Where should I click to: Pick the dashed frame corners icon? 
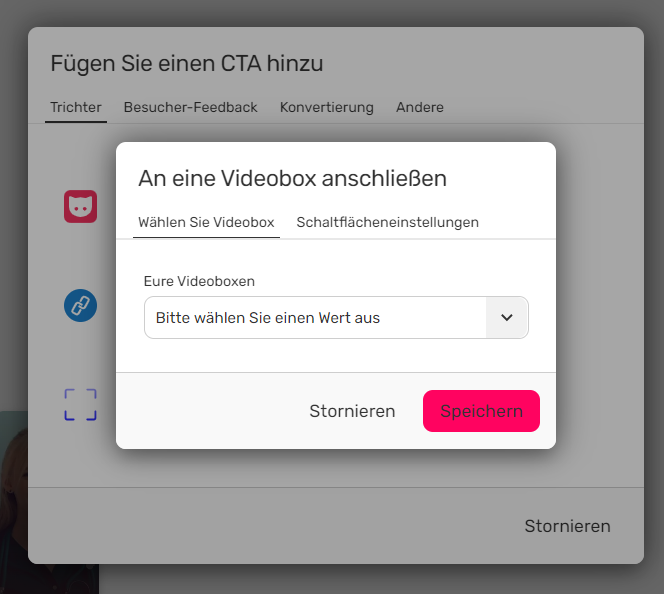coord(80,404)
